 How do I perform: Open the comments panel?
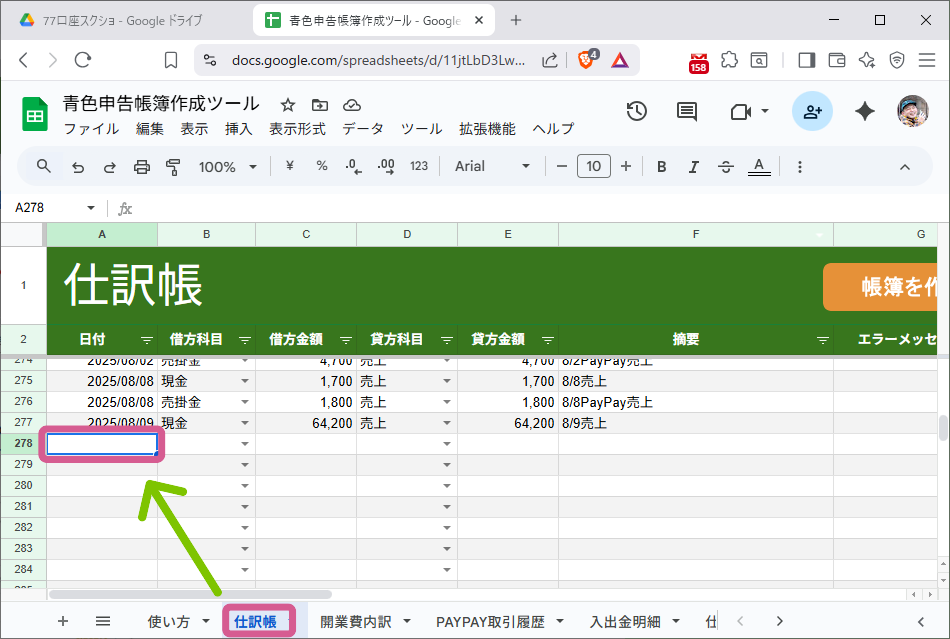(x=686, y=112)
